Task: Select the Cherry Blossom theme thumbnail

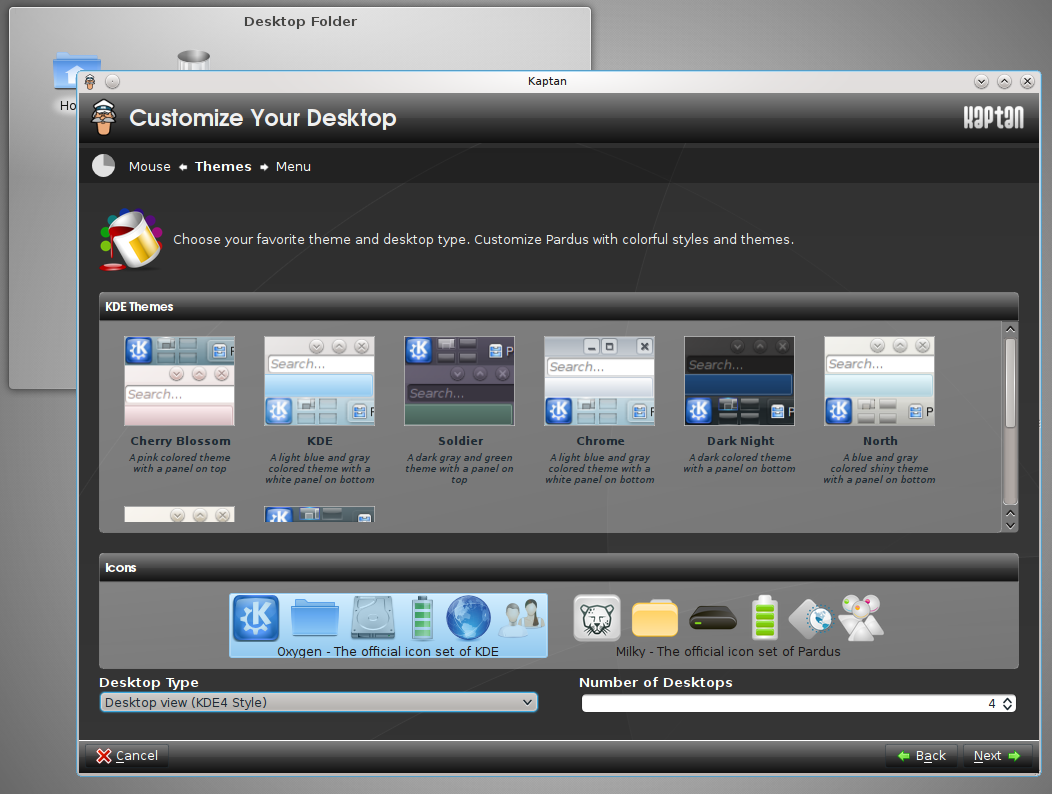Action: point(179,381)
